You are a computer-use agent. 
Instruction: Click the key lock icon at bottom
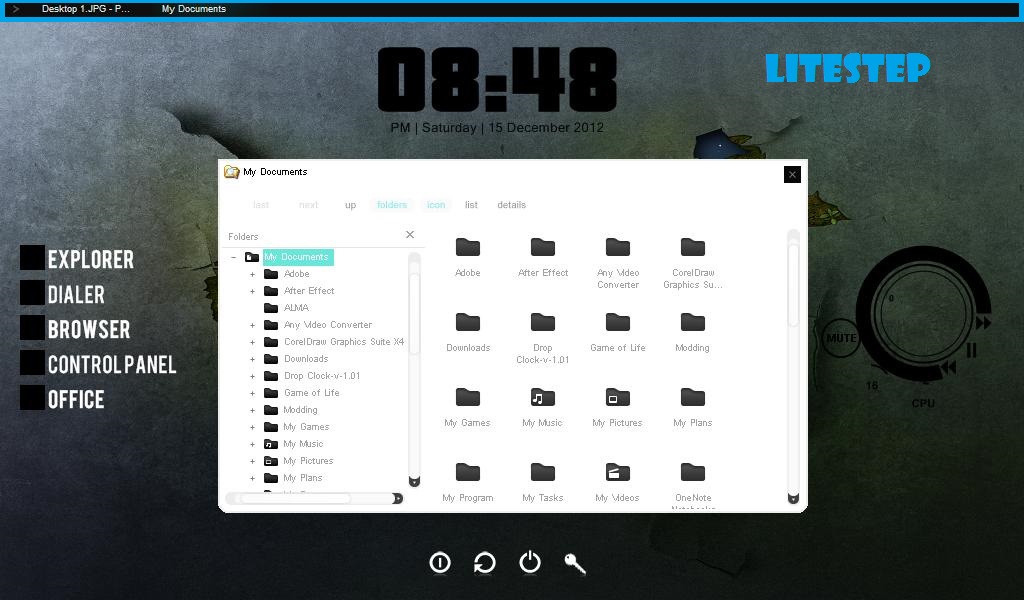tap(575, 563)
